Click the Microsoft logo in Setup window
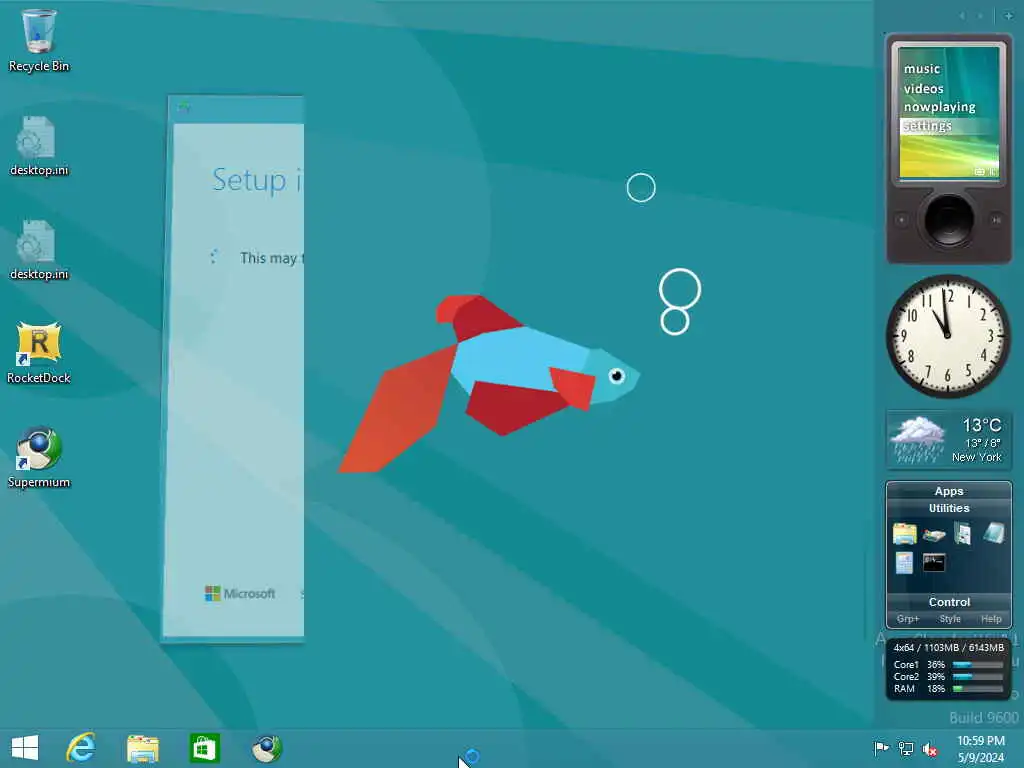Screen dimensions: 1024x768 point(240,594)
